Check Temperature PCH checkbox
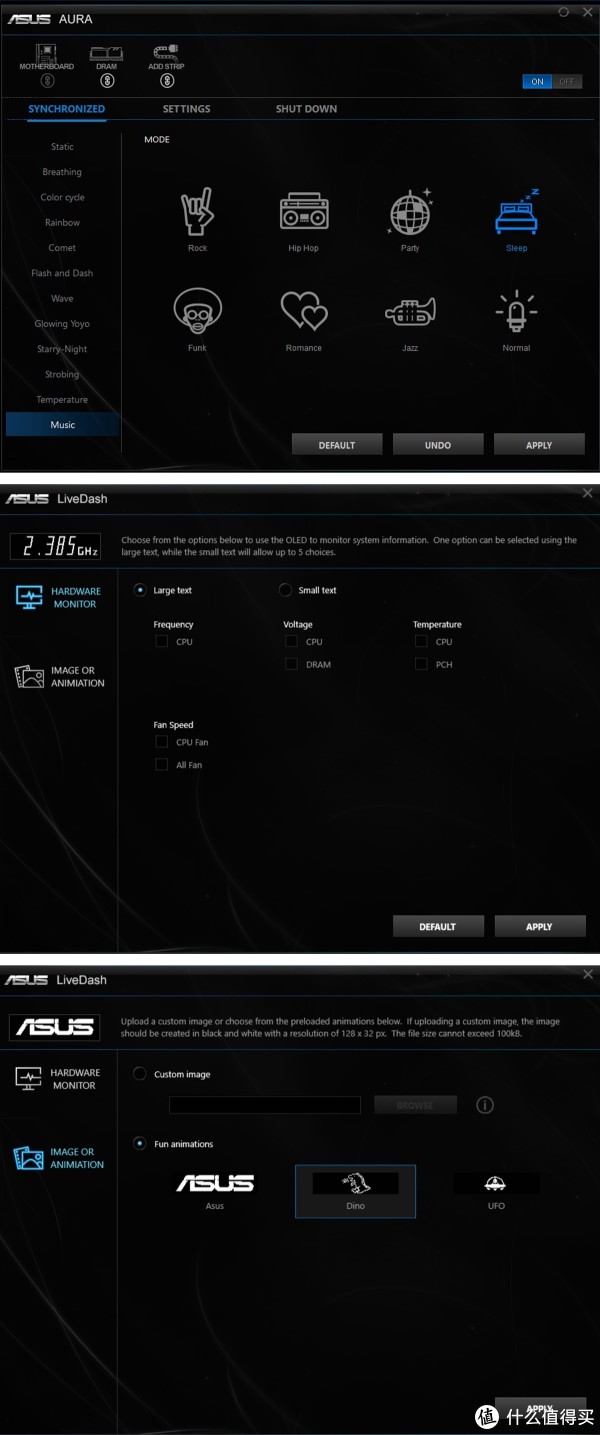 421,664
